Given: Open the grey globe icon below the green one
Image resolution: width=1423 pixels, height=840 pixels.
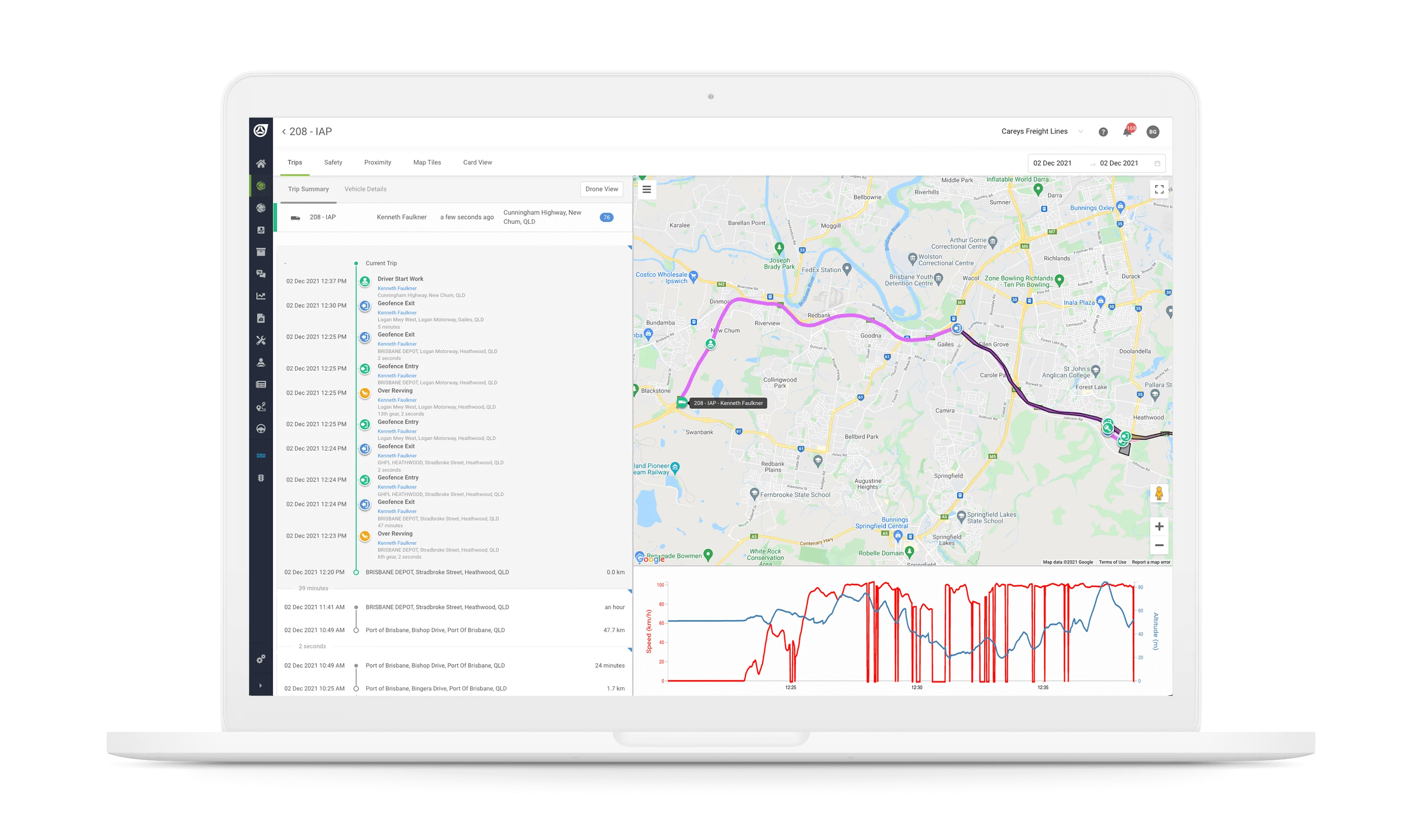Looking at the screenshot, I should (260, 208).
